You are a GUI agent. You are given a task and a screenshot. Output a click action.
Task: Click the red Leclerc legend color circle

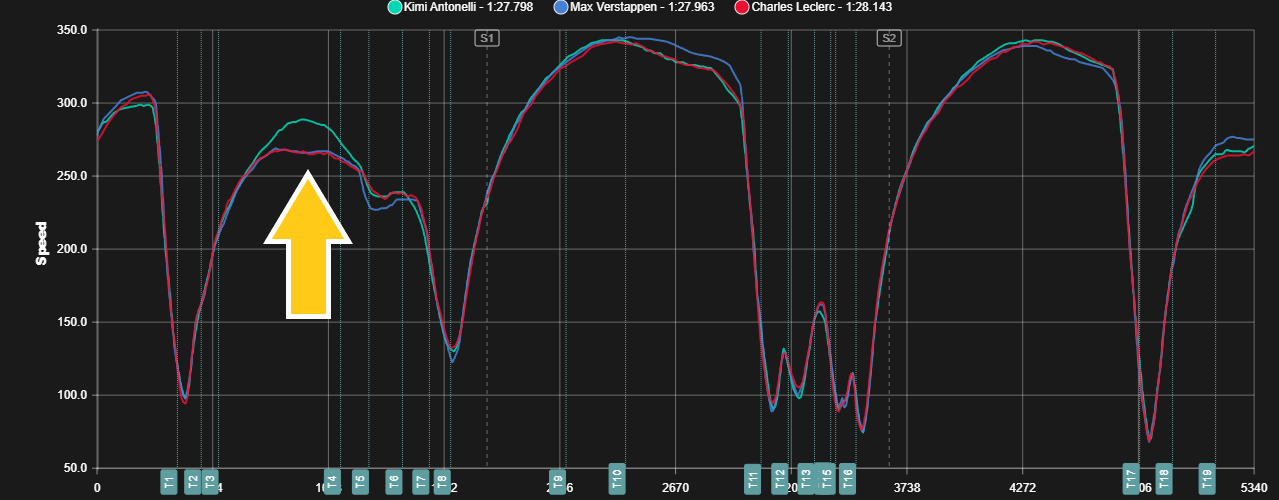[x=742, y=7]
